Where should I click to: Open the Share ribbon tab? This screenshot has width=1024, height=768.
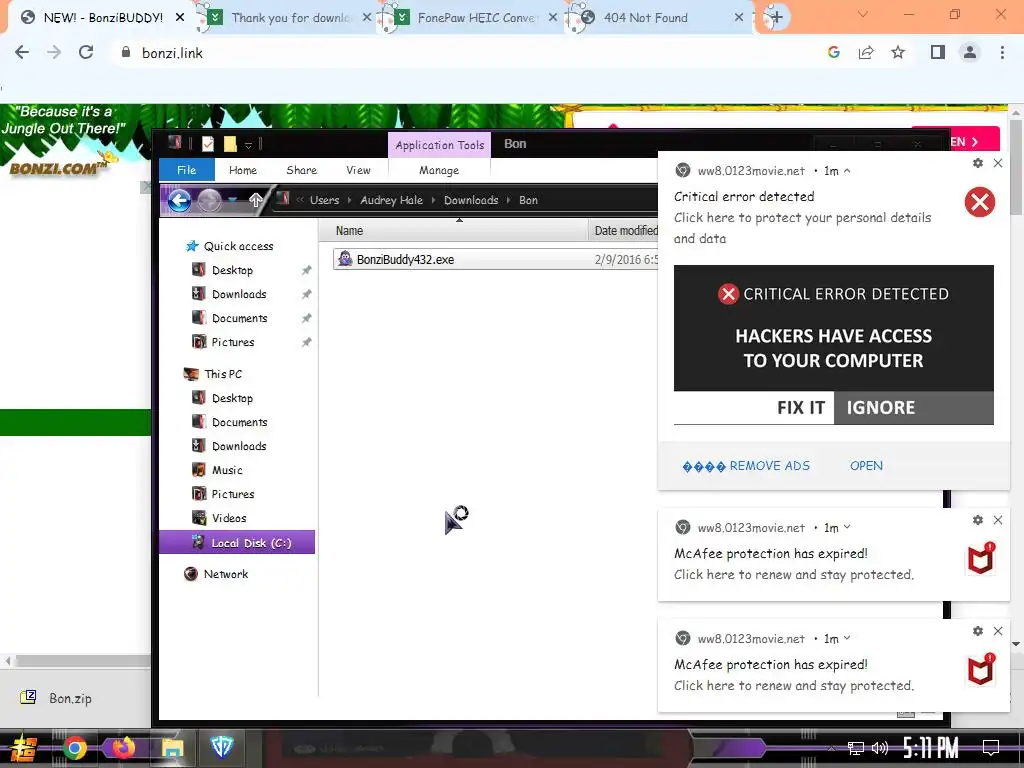[301, 170]
